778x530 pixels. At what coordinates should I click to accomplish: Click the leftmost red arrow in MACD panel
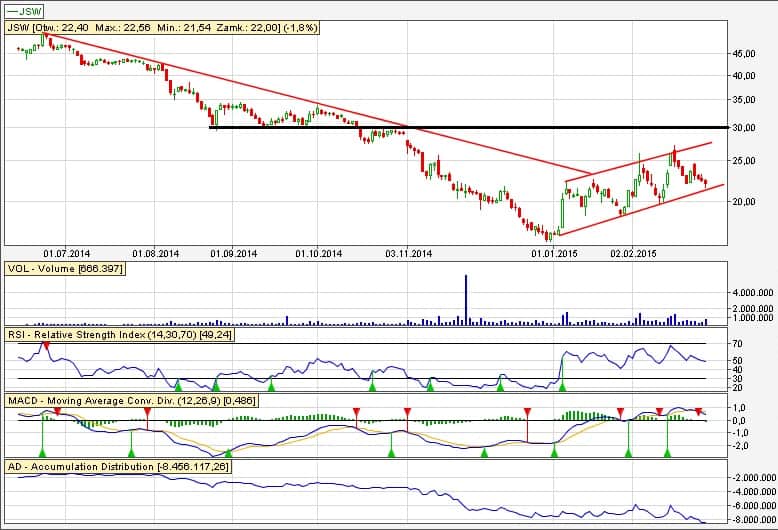pos(57,411)
